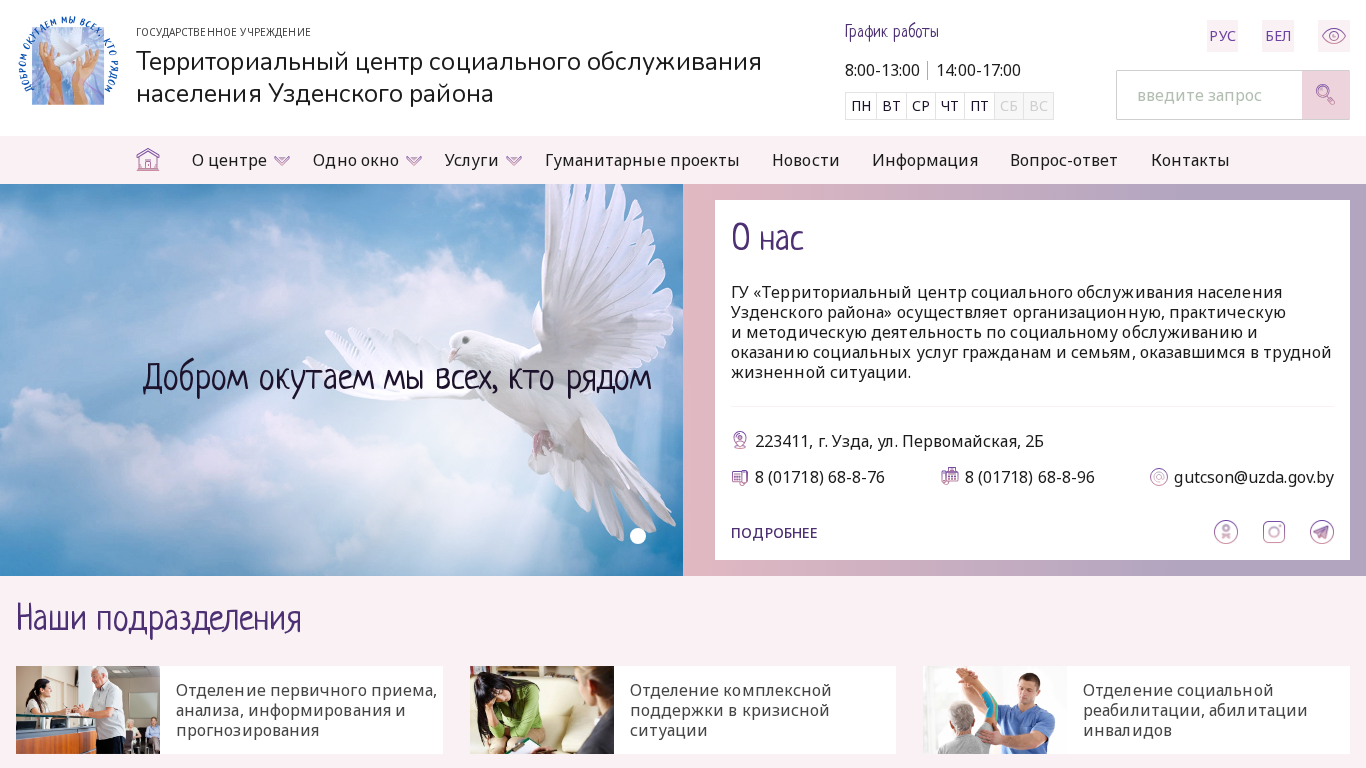Open the Telegram channel icon

1322,532
